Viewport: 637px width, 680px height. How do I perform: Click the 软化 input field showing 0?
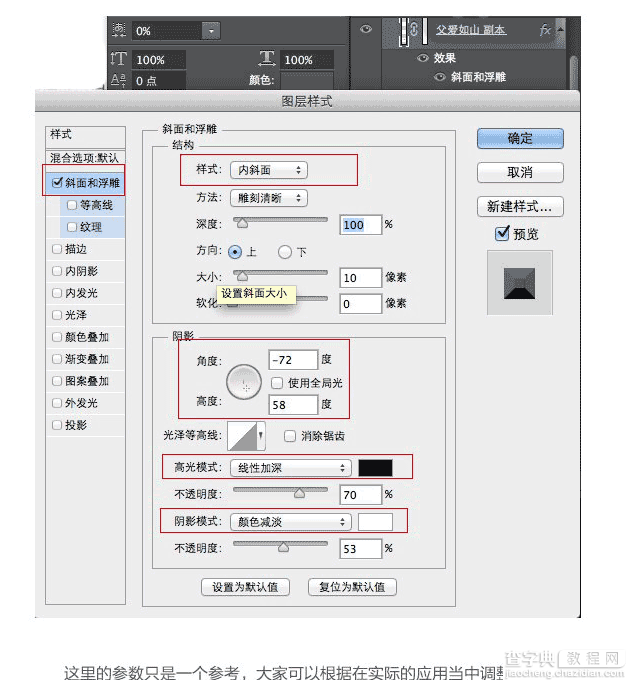360,304
